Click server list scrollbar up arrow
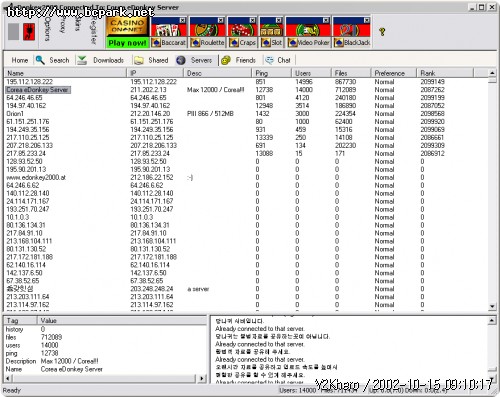500x397 pixels. 492,73
